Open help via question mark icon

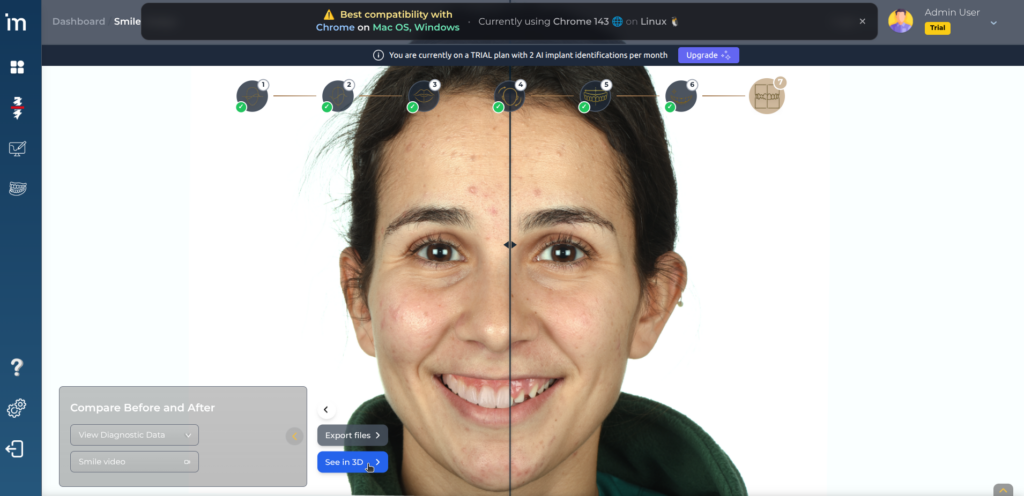click(17, 368)
